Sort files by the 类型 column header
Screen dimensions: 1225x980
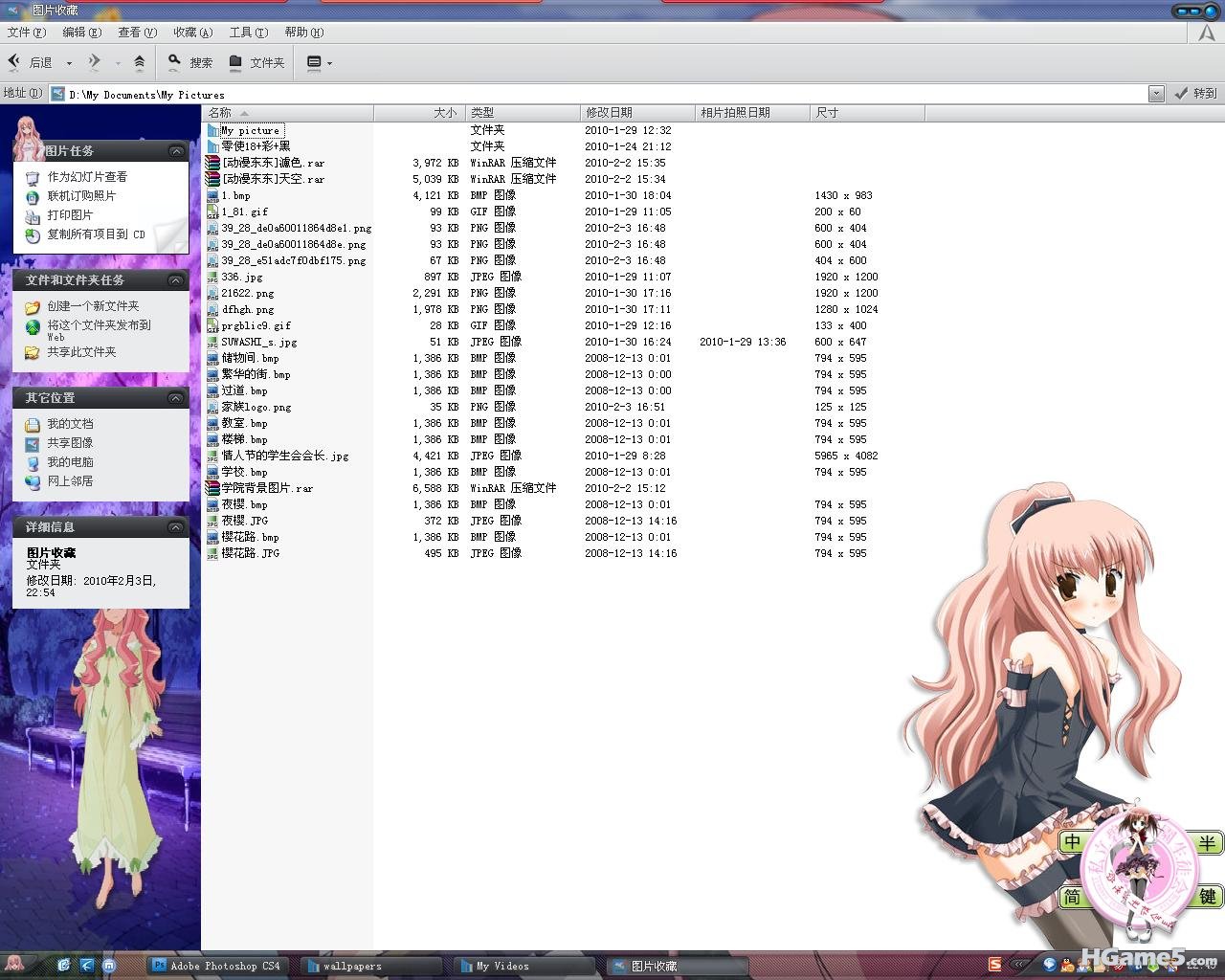(523, 113)
